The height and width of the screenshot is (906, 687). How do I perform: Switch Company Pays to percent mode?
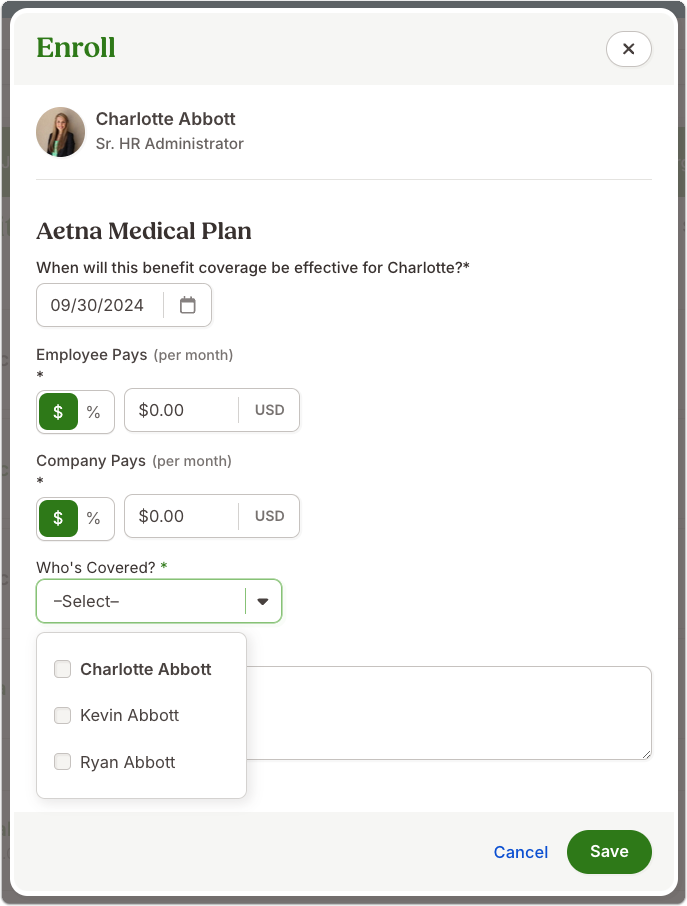coord(94,518)
